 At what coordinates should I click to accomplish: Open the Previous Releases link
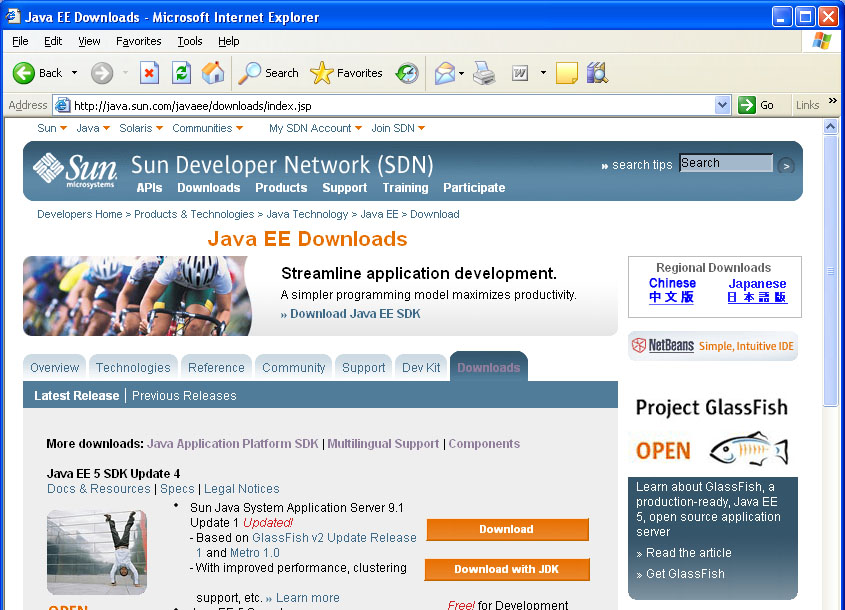184,395
